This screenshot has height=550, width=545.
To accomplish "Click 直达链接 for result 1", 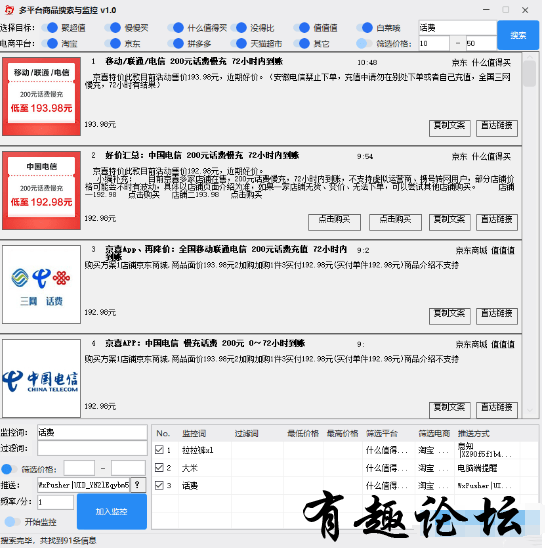I will [497, 128].
